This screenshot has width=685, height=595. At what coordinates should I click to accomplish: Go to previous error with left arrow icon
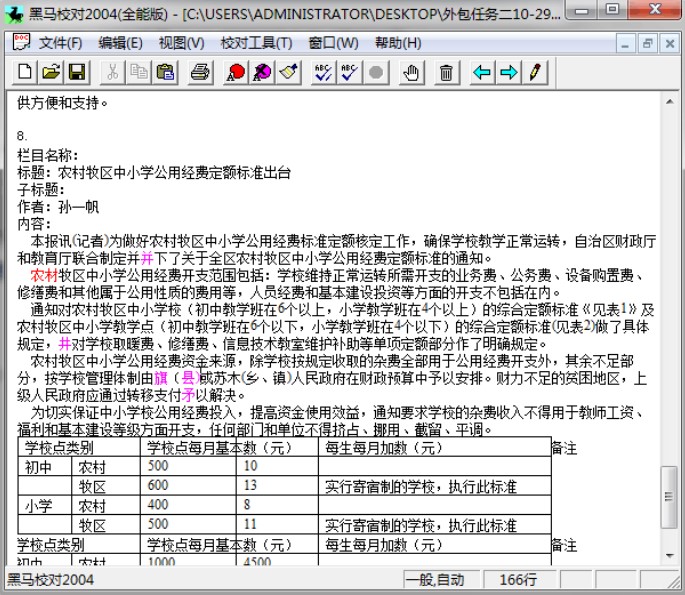tap(483, 72)
